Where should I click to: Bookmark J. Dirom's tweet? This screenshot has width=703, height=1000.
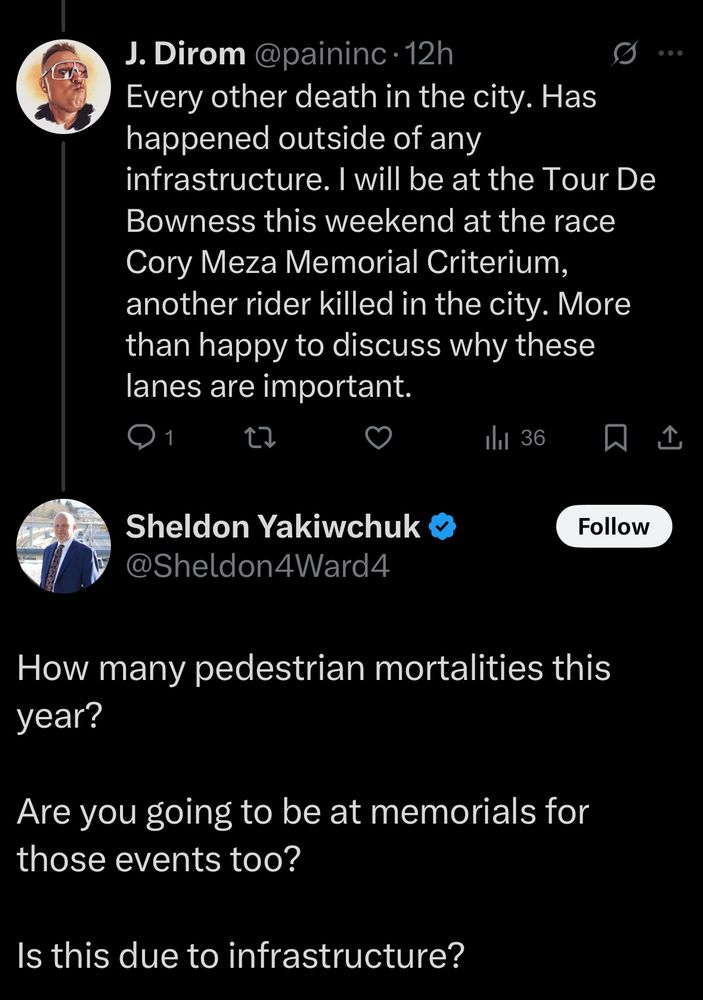click(617, 438)
